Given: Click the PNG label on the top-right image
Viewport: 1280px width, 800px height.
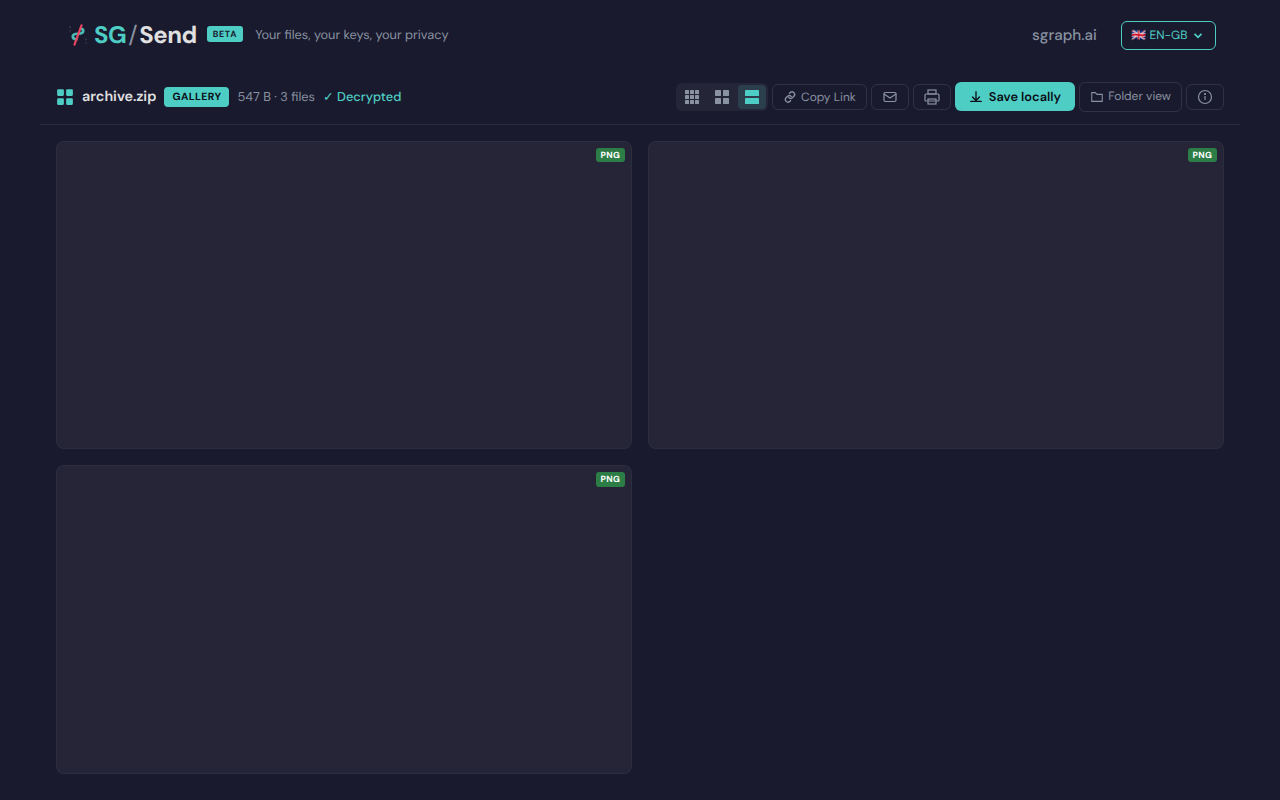Looking at the screenshot, I should pos(1202,155).
